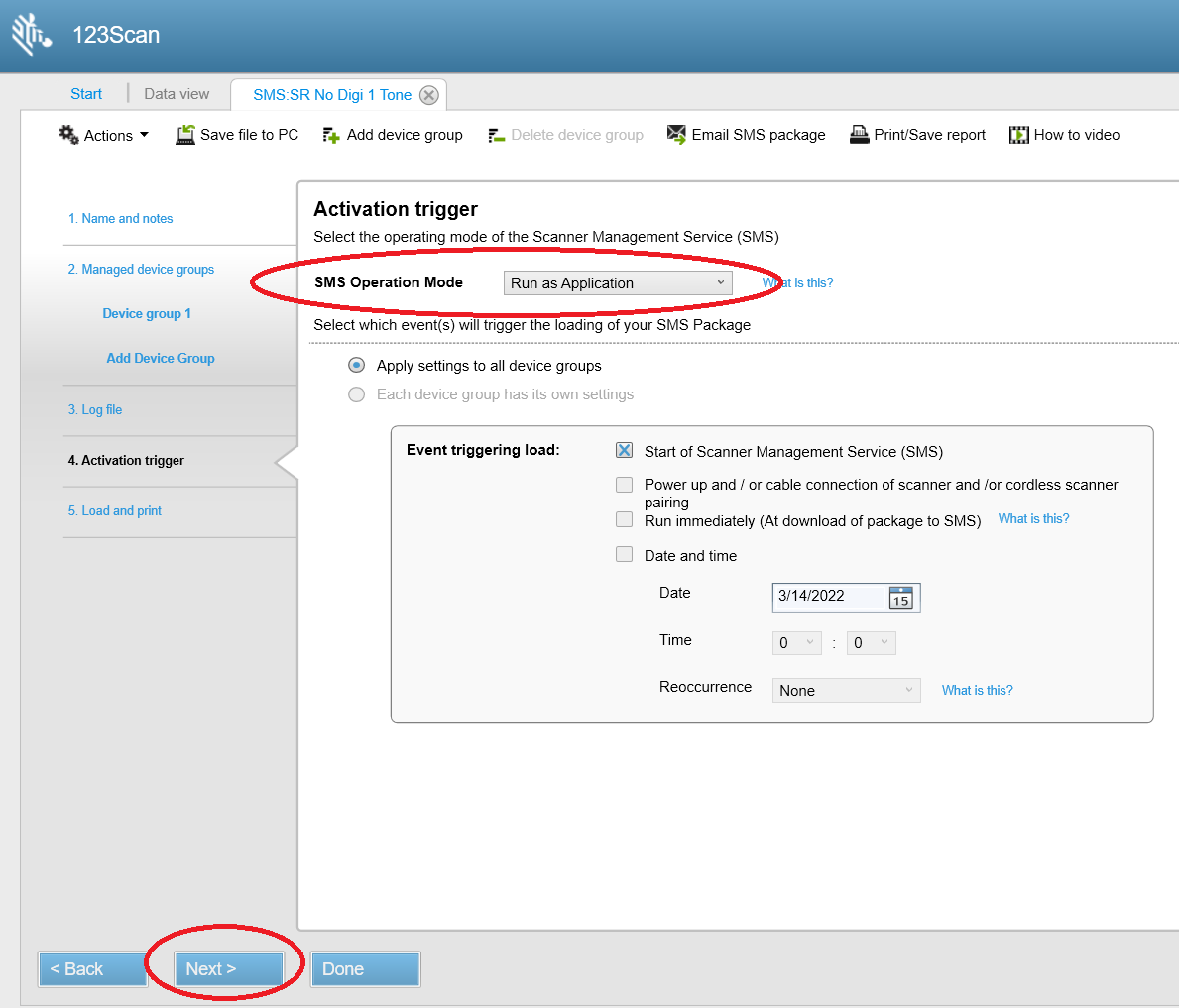
Task: Click the Email SMS package icon
Action: click(675, 134)
